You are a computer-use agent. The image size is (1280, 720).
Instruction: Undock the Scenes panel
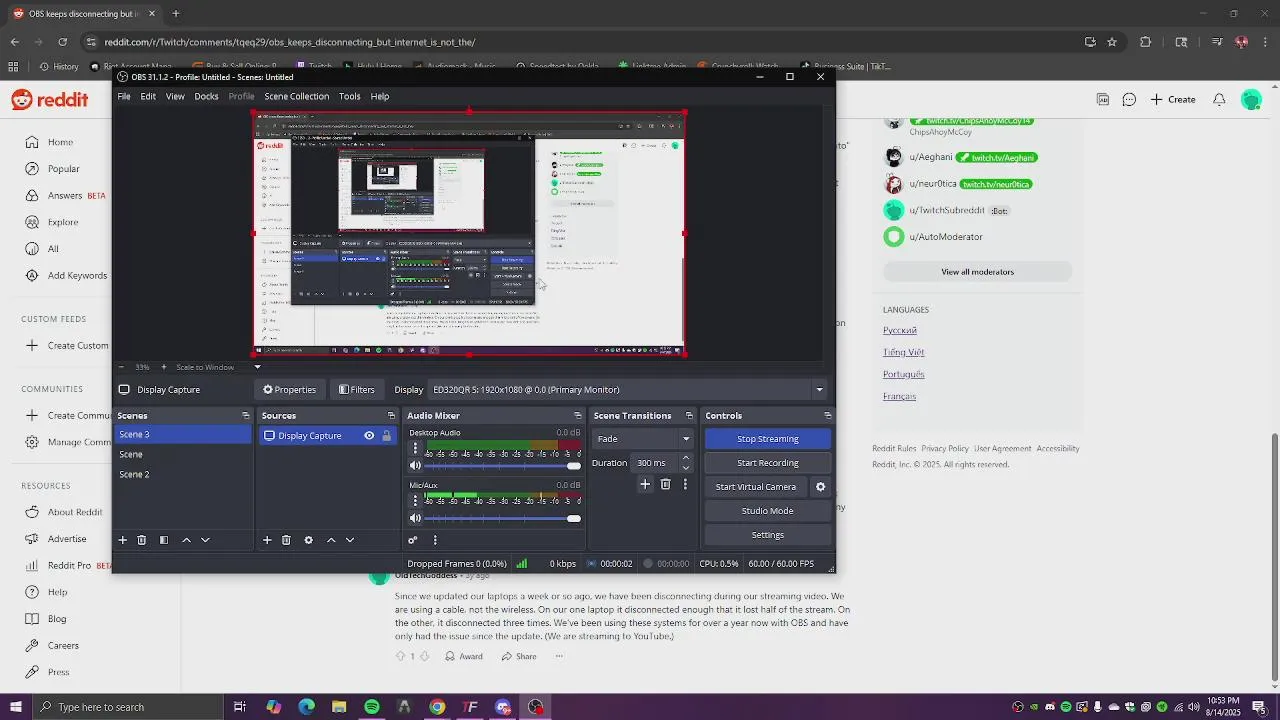pyautogui.click(x=245, y=416)
